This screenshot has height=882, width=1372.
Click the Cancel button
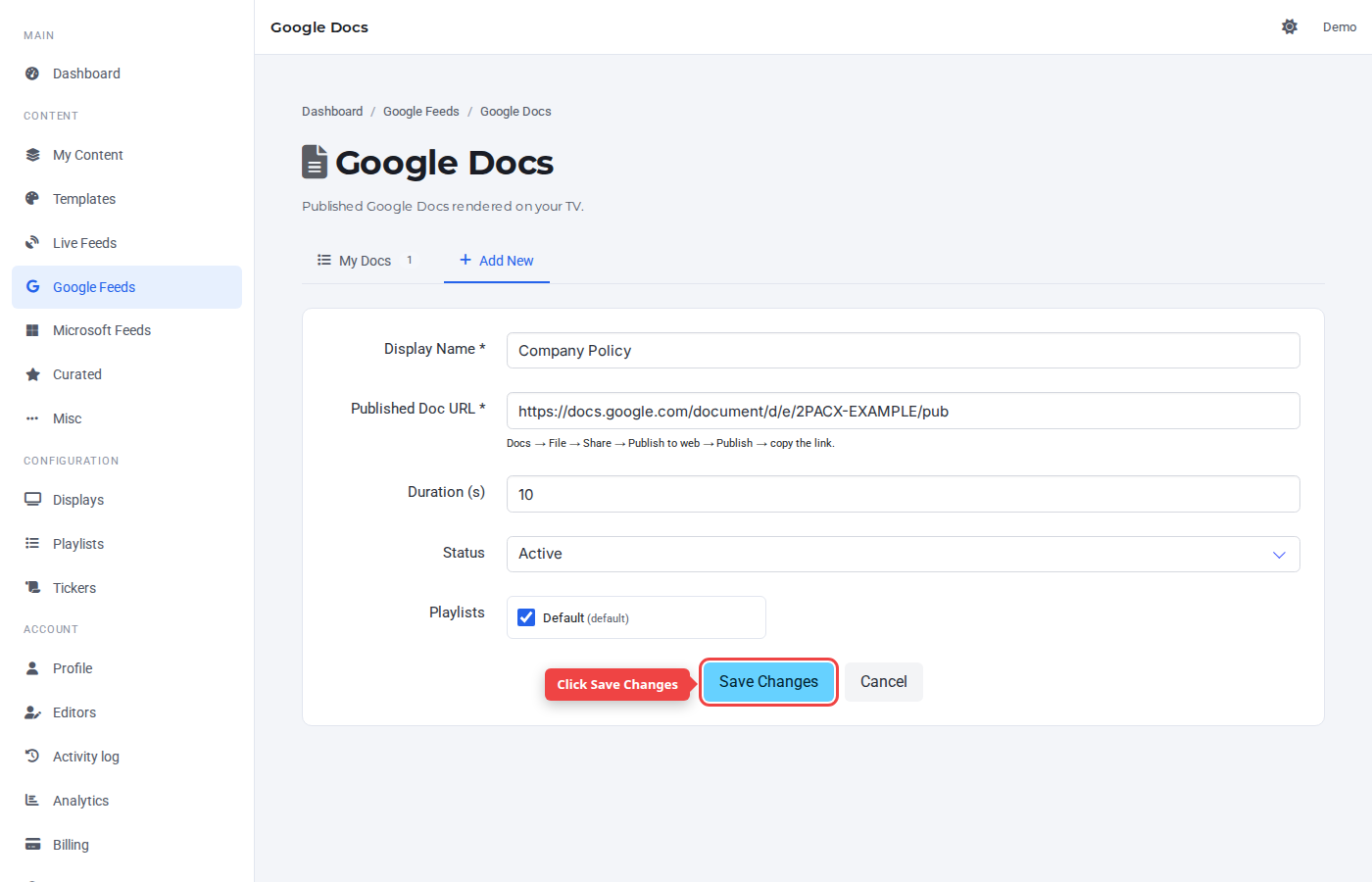pos(884,682)
